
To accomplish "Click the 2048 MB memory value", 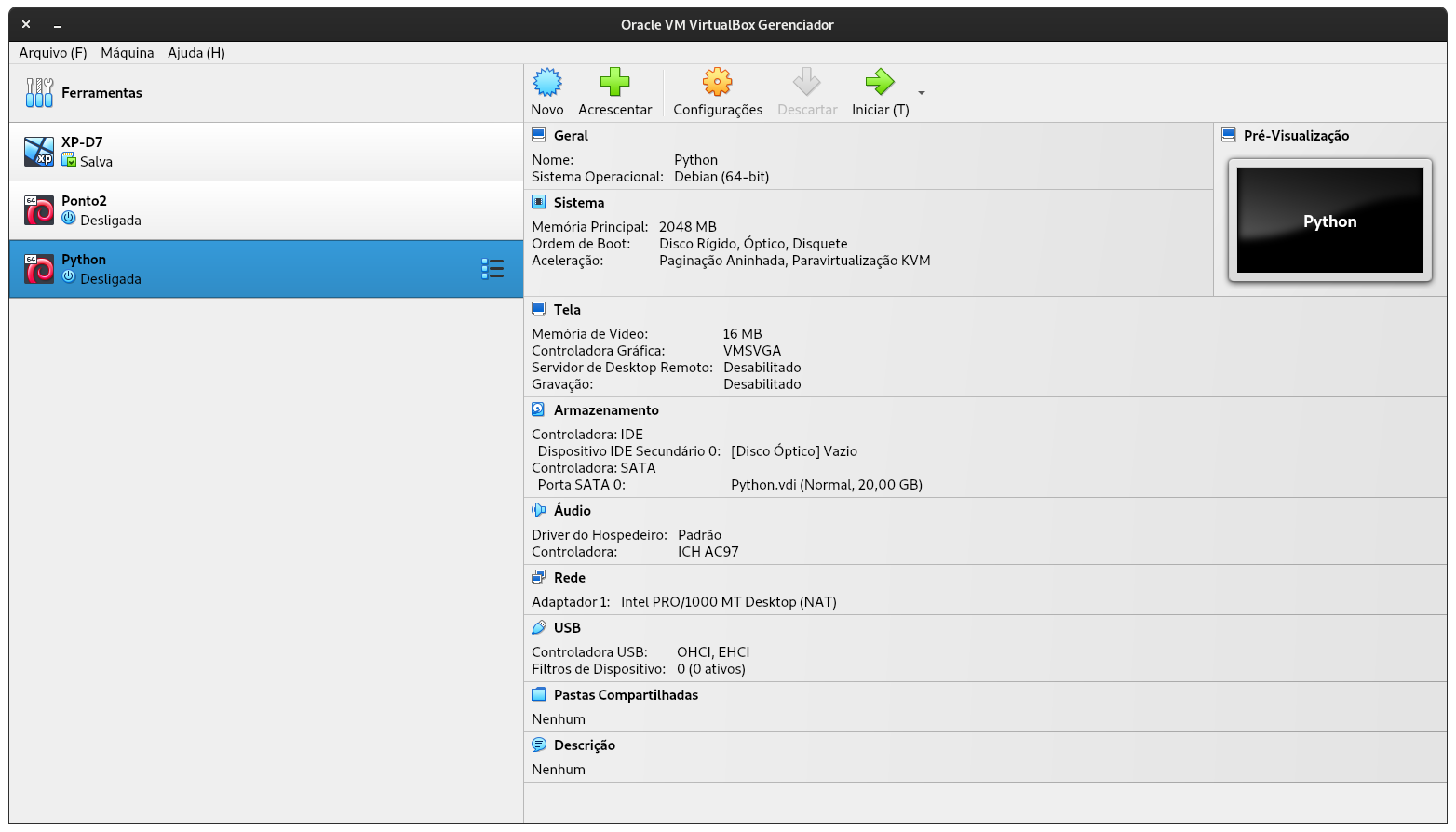I will point(688,227).
